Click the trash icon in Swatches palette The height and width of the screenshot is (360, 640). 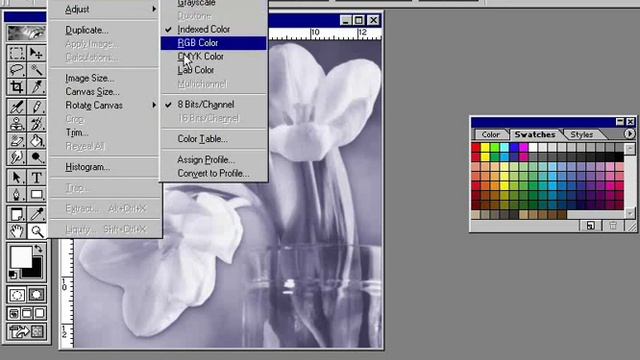click(x=613, y=226)
